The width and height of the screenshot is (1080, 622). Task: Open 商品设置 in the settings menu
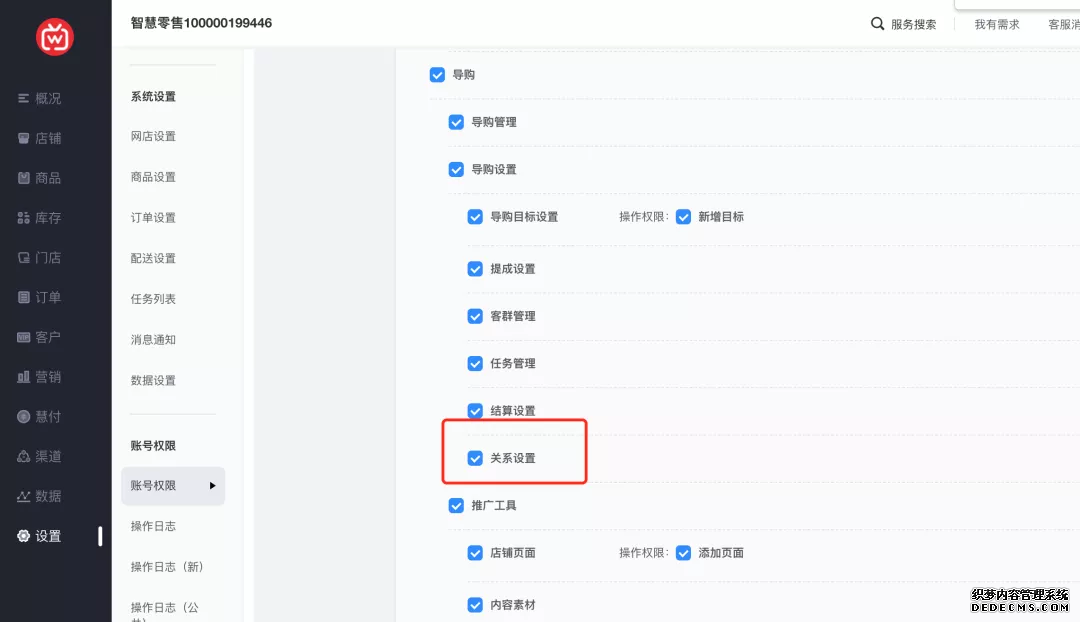[x=153, y=177]
